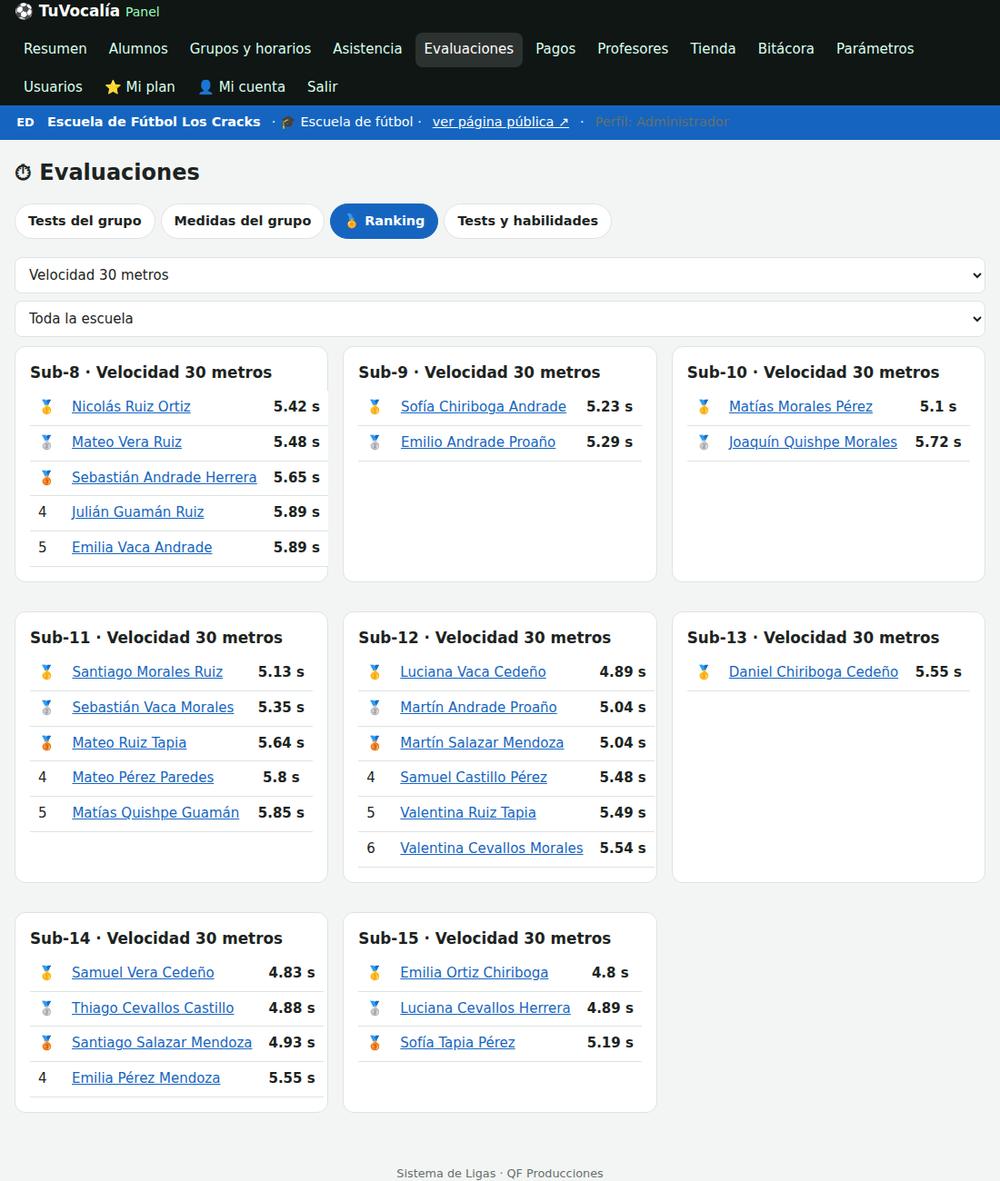This screenshot has width=1000, height=1181.
Task: Click gold medal icon for Samuel Vera Cedeño
Action: pyautogui.click(x=47, y=973)
